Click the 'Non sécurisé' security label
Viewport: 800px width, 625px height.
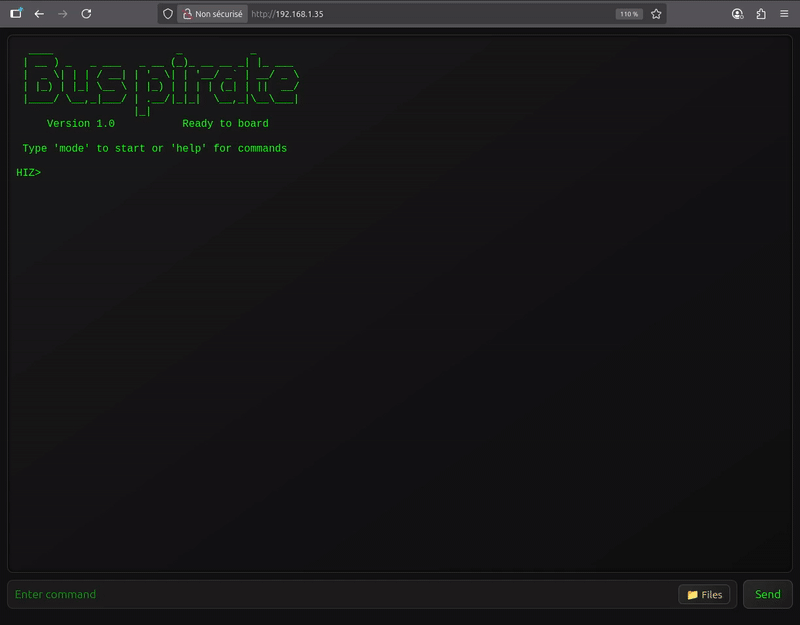(218, 14)
